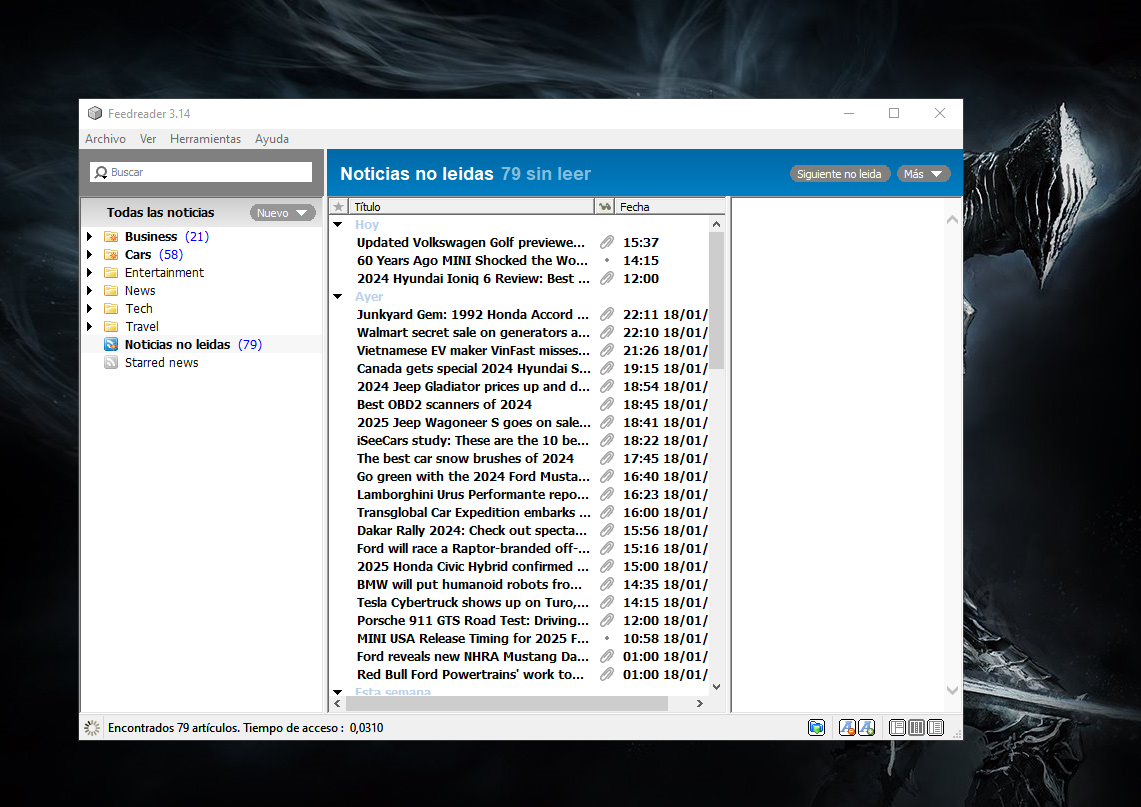Select the Tesla Cybertruck article
Image resolution: width=1141 pixels, height=807 pixels.
pos(472,603)
